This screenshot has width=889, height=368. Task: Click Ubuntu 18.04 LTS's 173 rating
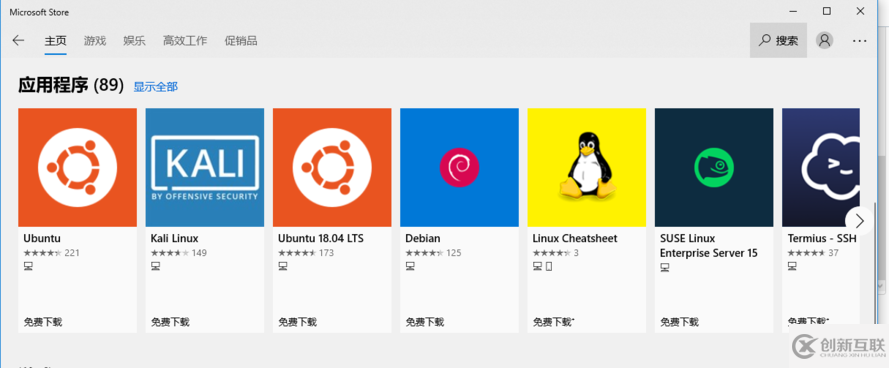tap(306, 253)
